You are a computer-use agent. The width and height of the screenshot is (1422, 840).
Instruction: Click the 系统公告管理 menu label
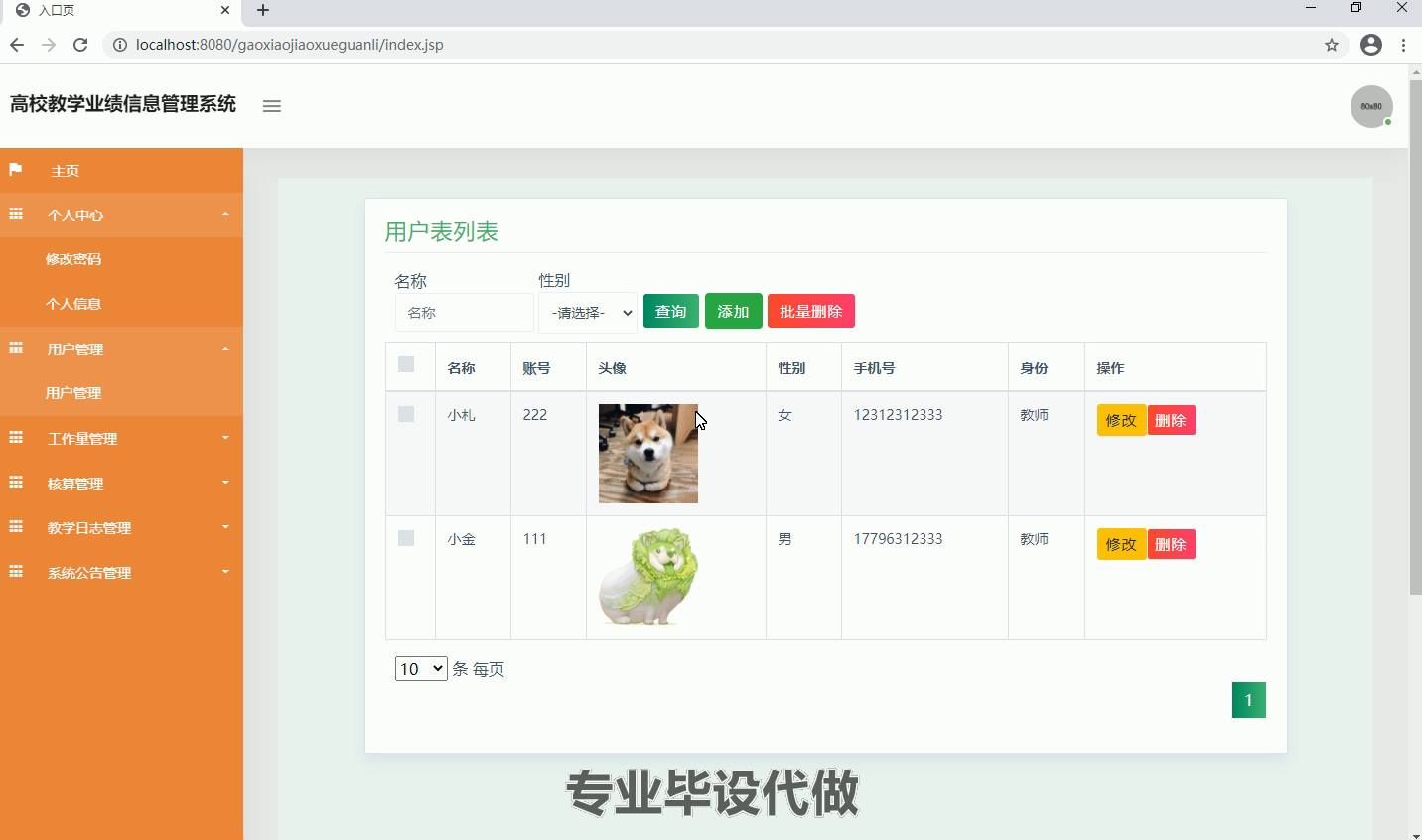coord(89,573)
